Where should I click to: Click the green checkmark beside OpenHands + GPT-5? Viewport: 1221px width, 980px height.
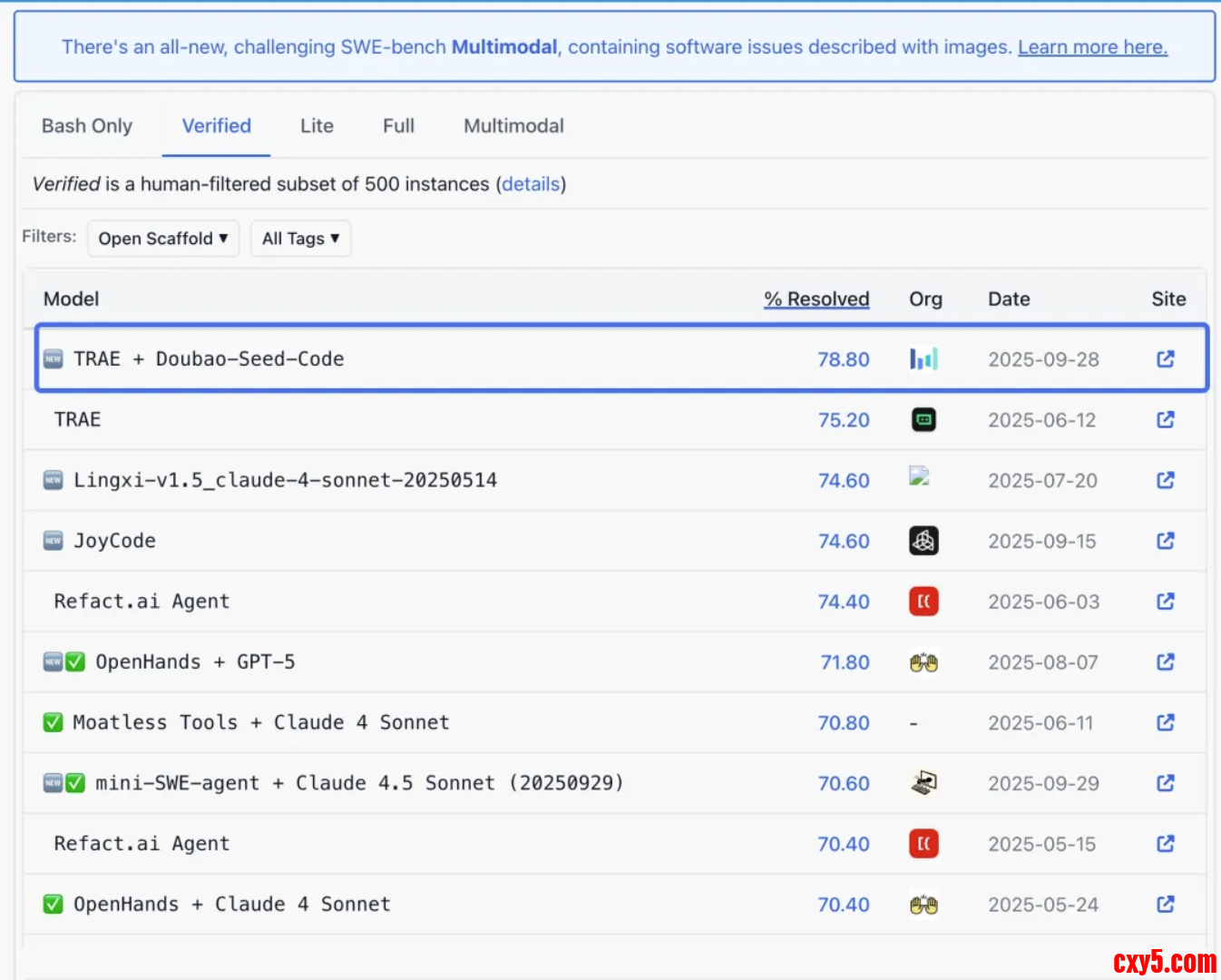click(75, 662)
